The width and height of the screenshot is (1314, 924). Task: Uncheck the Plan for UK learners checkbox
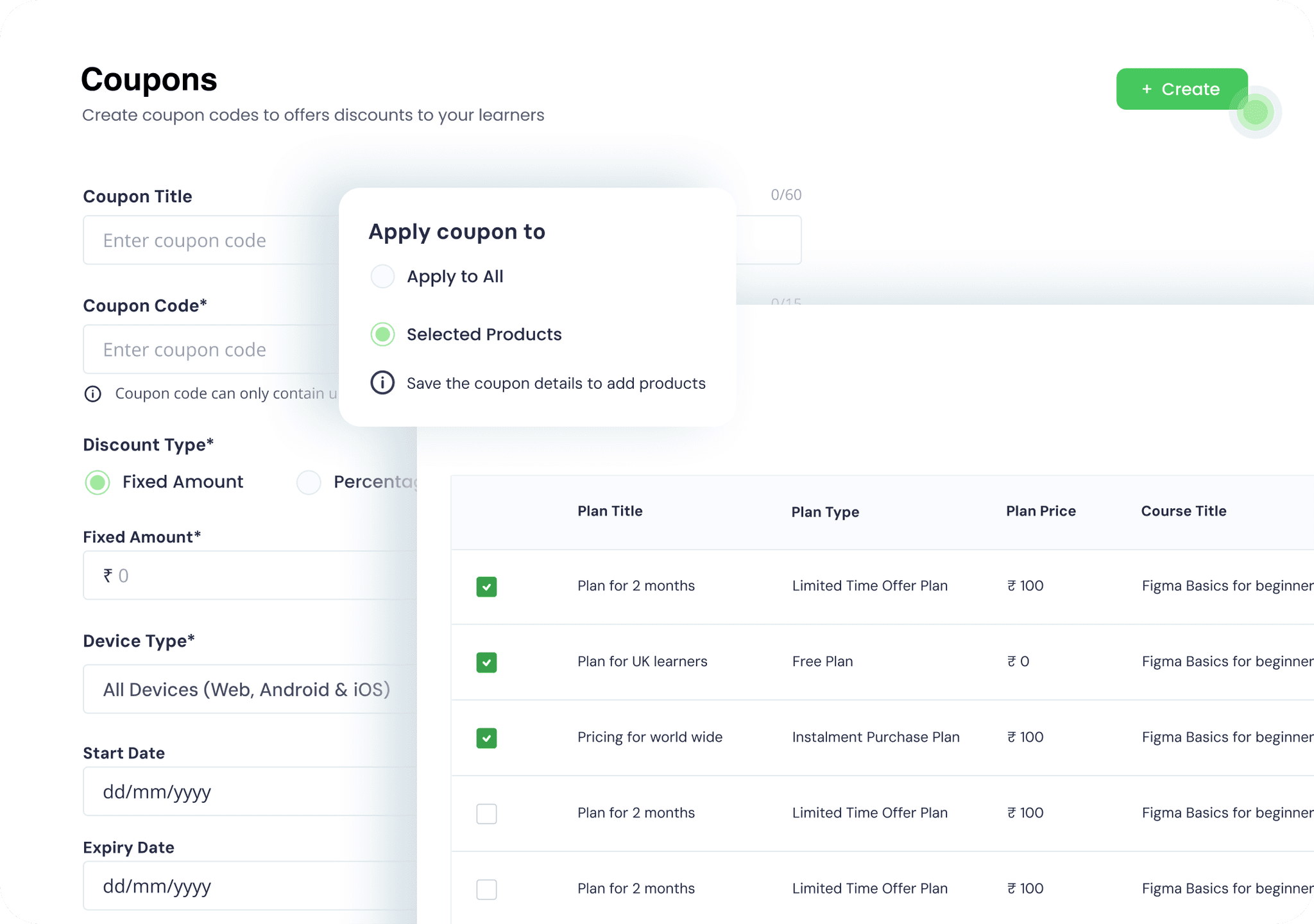[486, 662]
